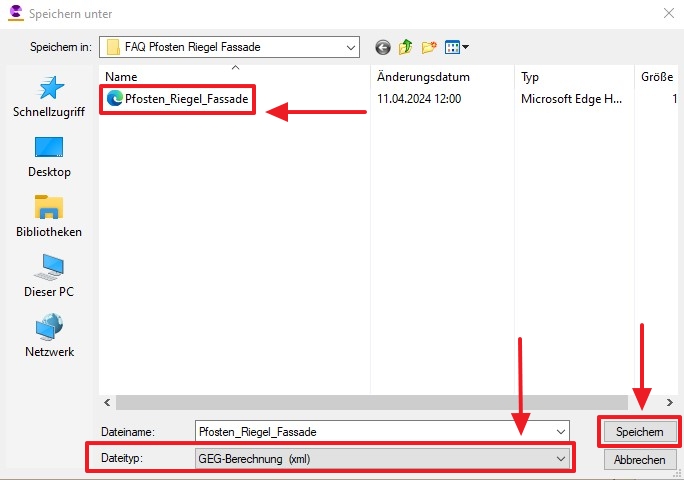Open Bibliotheken in the sidebar
This screenshot has height=480, width=684.
coord(49,216)
